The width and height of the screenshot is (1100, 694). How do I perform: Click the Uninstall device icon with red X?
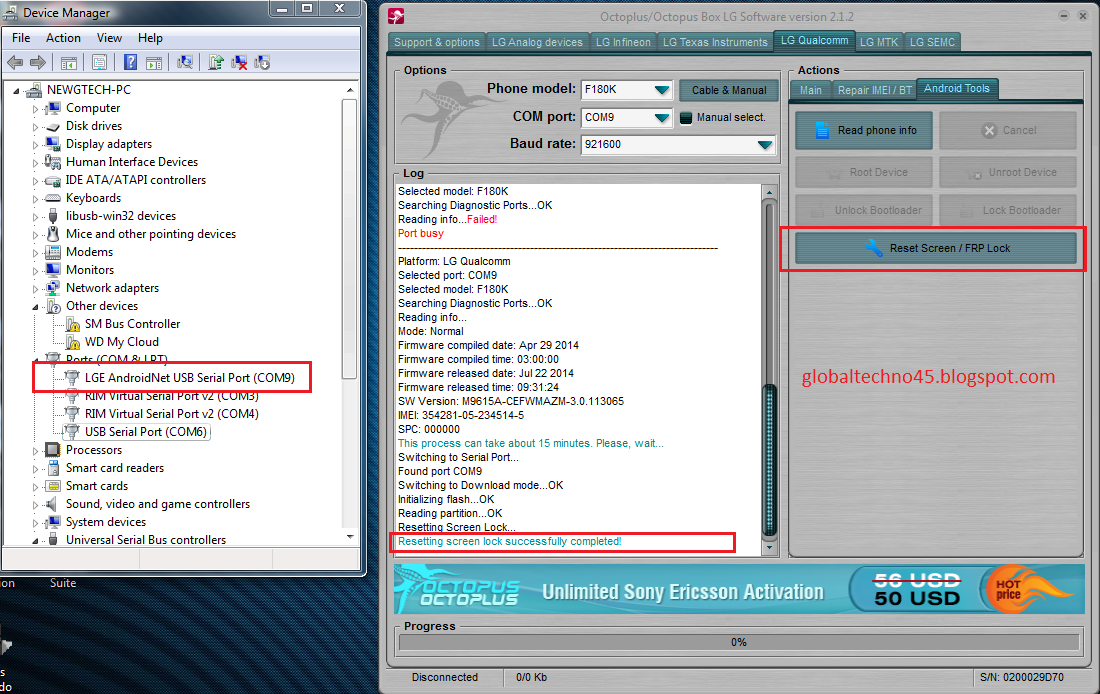coord(239,62)
